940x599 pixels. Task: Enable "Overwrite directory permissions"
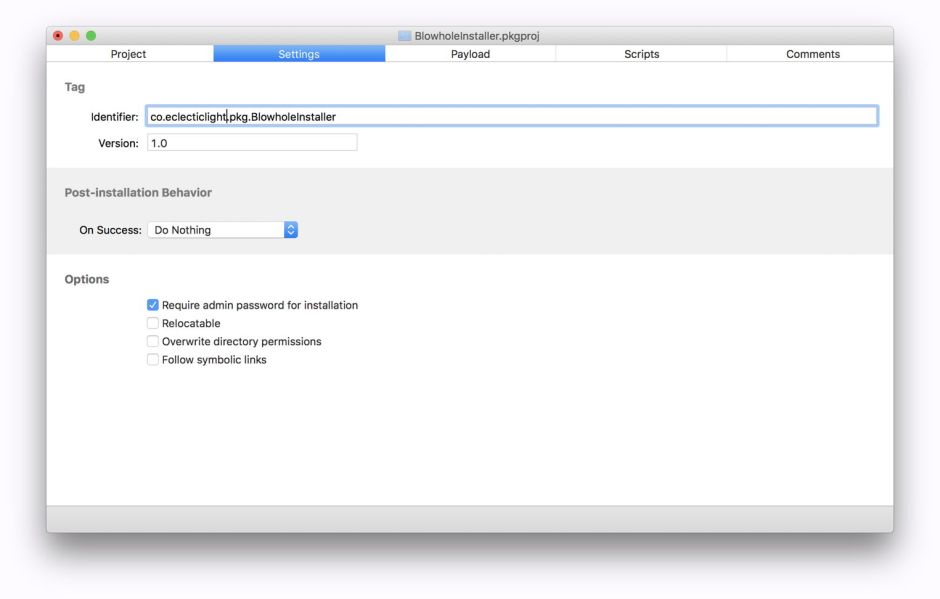153,341
